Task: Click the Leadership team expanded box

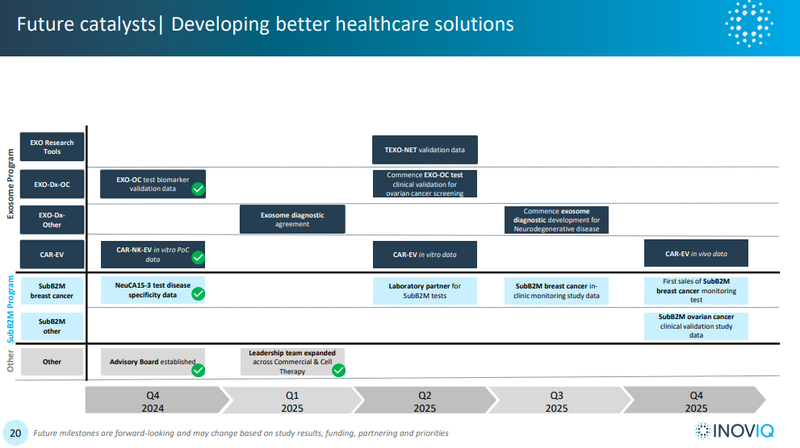Action: click(292, 362)
